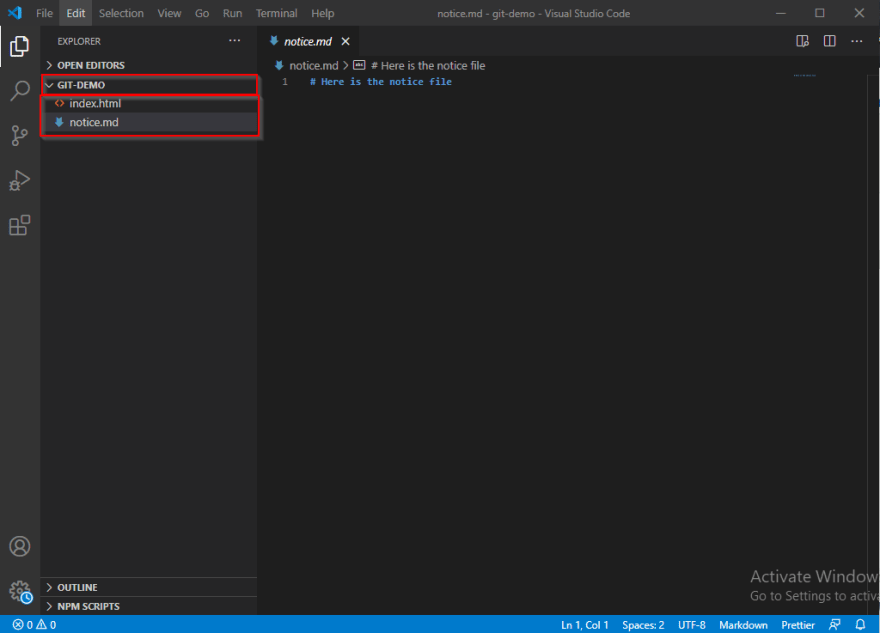Screen dimensions: 880x633
Task: Open the Help menu
Action: tap(323, 13)
